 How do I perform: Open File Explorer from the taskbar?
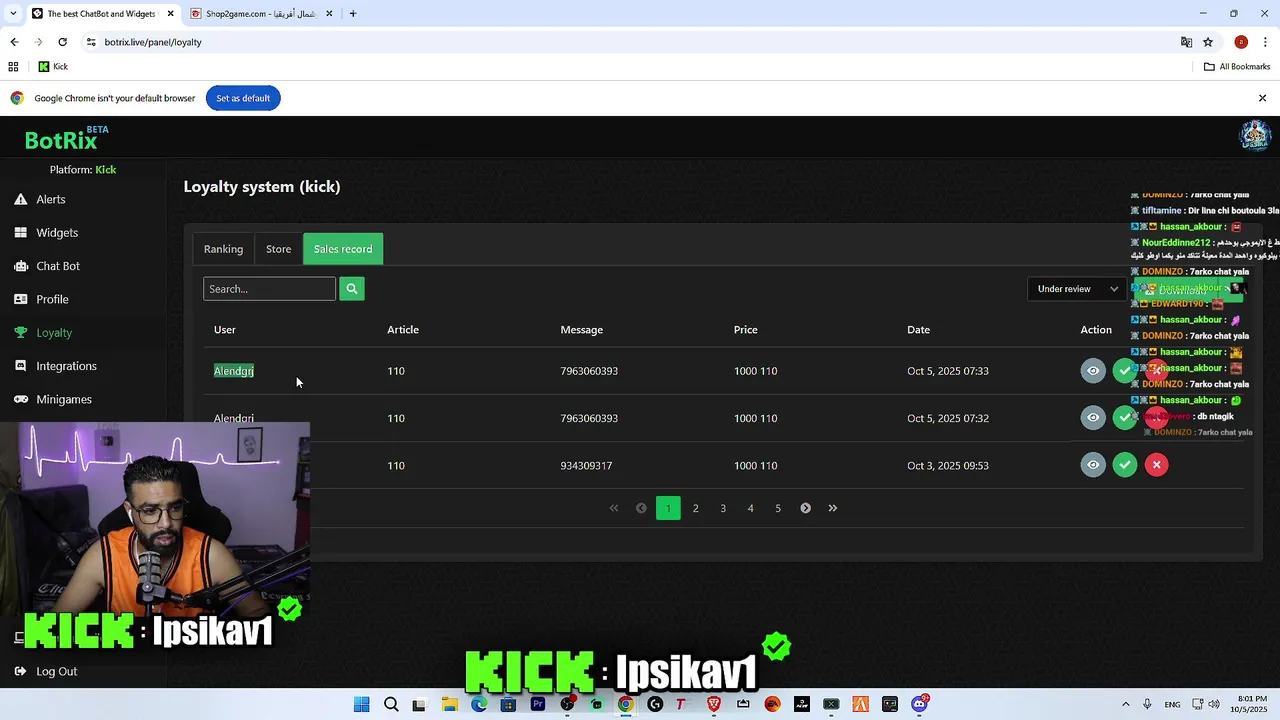(450, 704)
